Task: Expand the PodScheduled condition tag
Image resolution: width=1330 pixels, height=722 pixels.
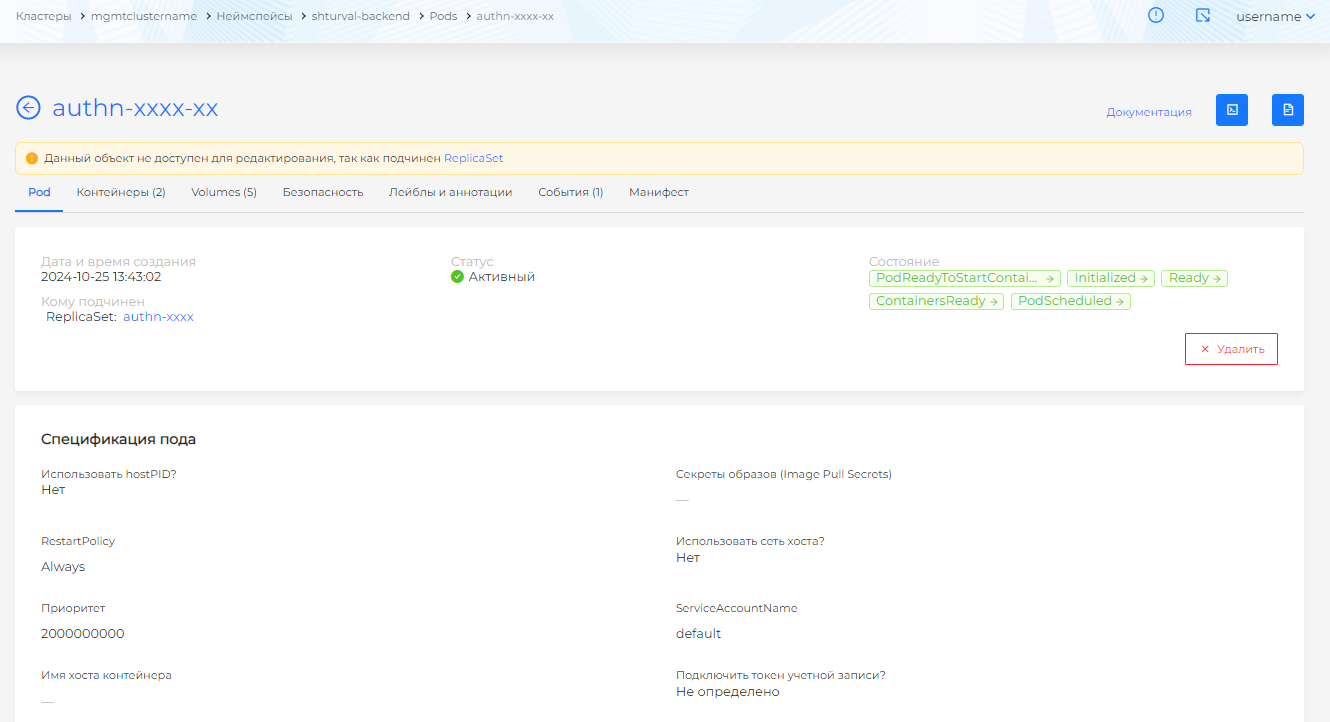Action: pyautogui.click(x=1070, y=301)
